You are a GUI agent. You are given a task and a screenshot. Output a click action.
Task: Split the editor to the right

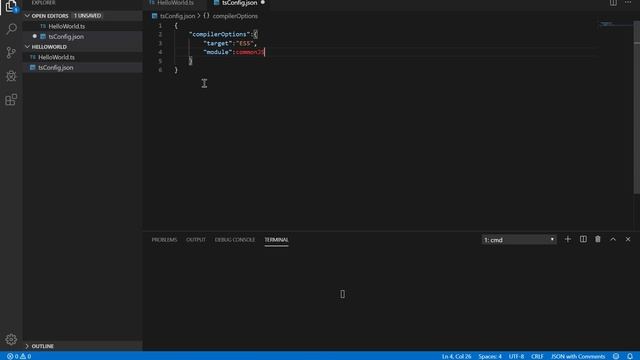coord(613,3)
